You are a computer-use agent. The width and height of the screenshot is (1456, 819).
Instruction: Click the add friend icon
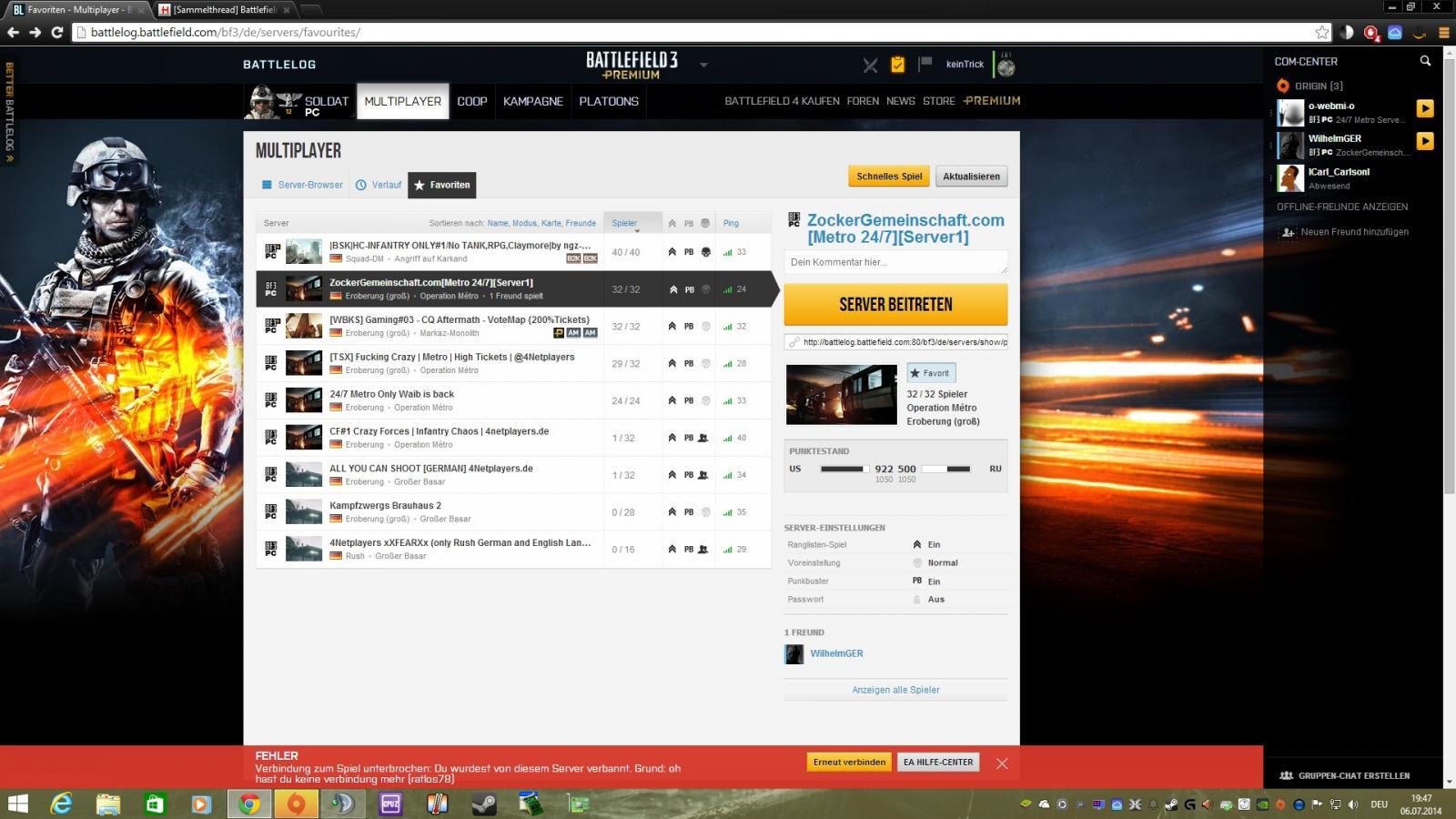pos(1288,232)
